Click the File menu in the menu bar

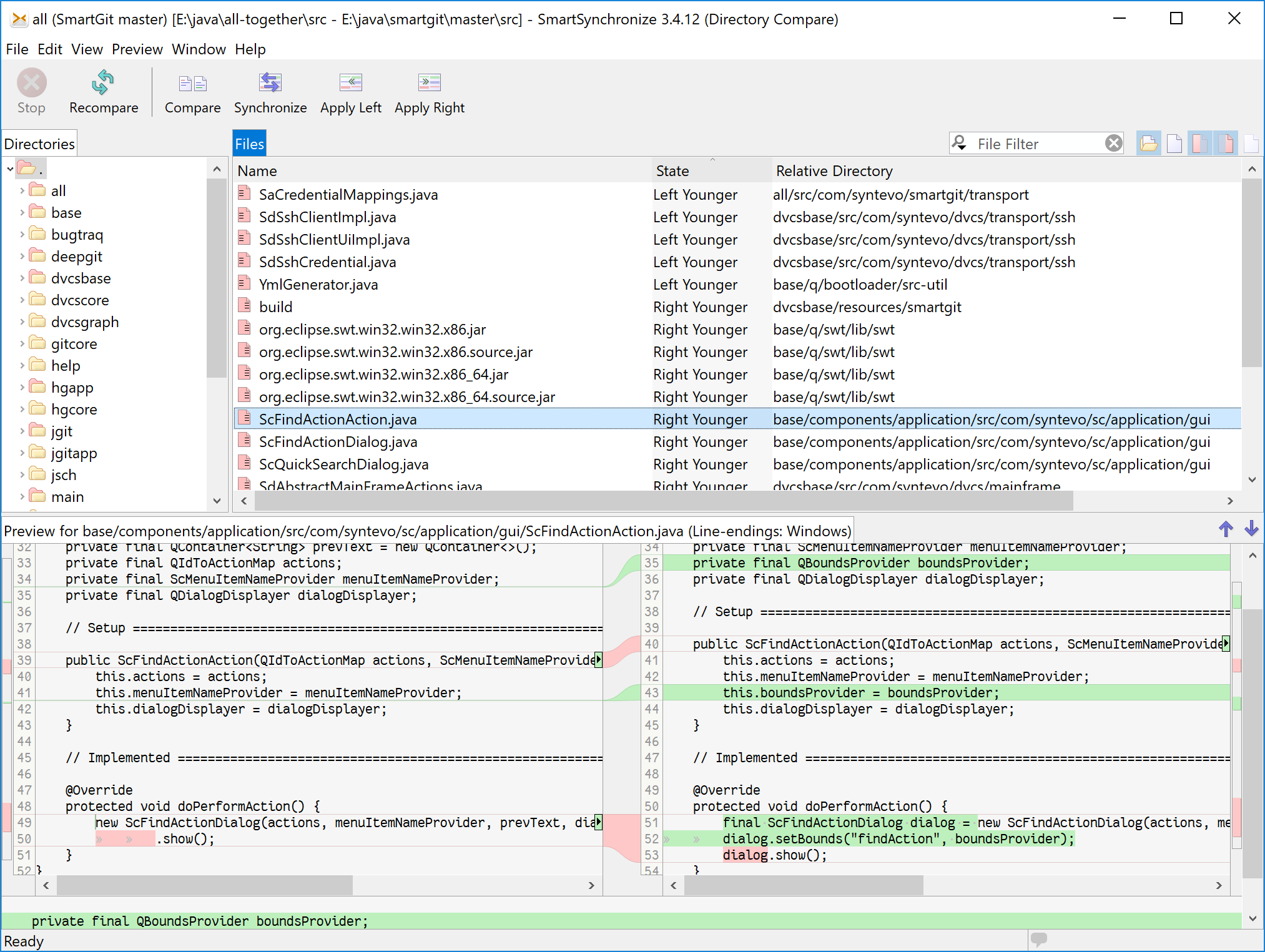16,49
